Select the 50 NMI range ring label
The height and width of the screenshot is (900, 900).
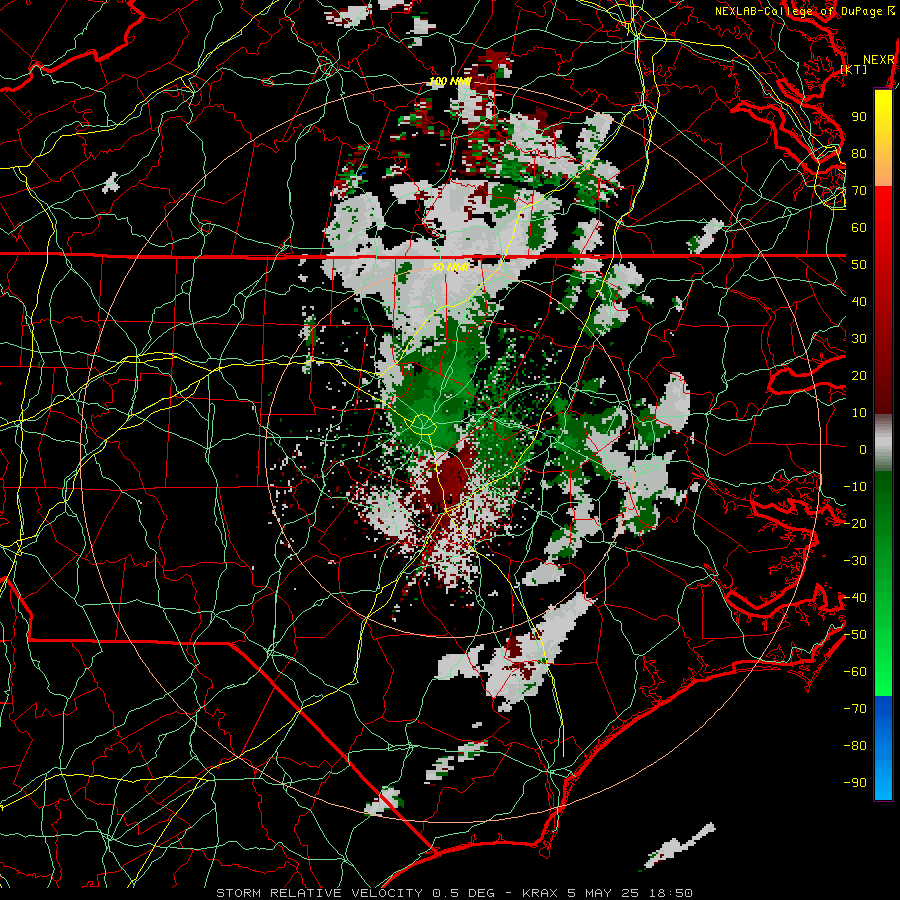click(x=450, y=267)
